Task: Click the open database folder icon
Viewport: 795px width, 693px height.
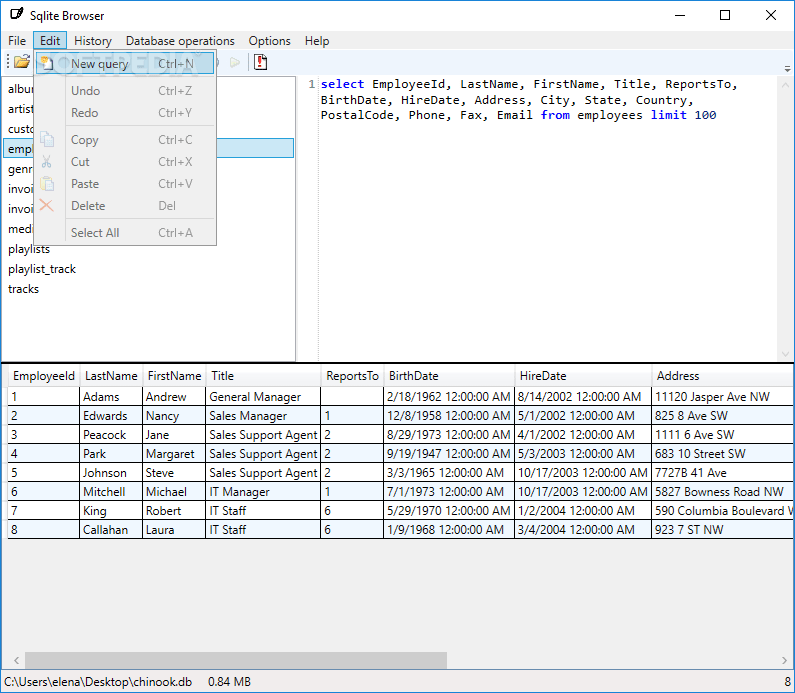Action: pyautogui.click(x=22, y=62)
